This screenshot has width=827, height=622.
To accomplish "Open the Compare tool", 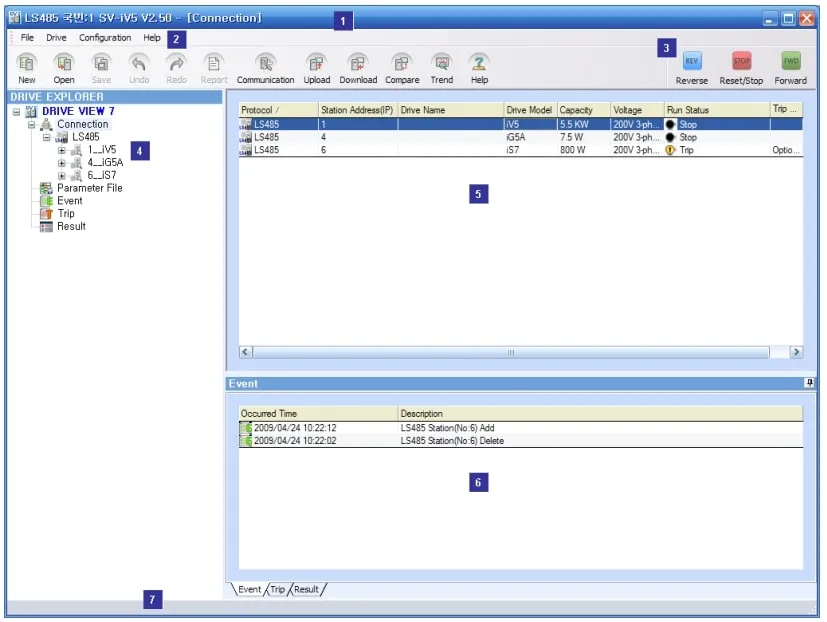I will (x=402, y=63).
